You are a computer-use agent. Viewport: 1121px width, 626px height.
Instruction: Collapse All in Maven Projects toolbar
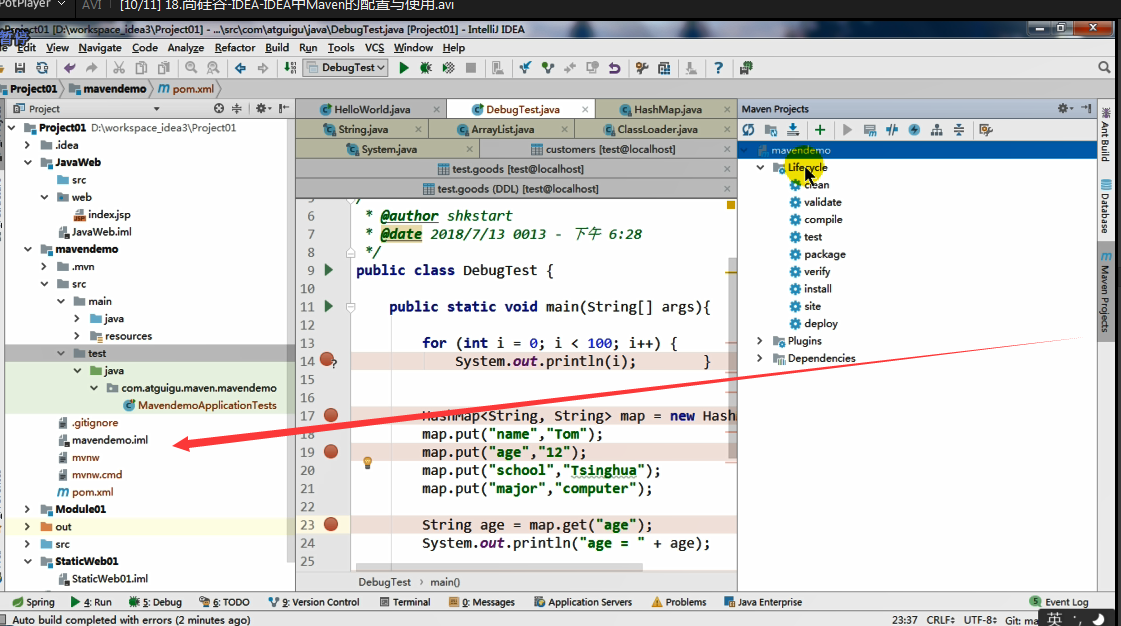coord(959,130)
